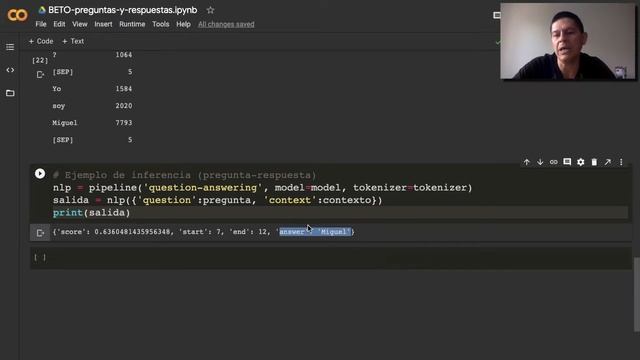Click the highlighted answer 'Miguel' output text
The height and width of the screenshot is (360, 640).
[x=315, y=232]
